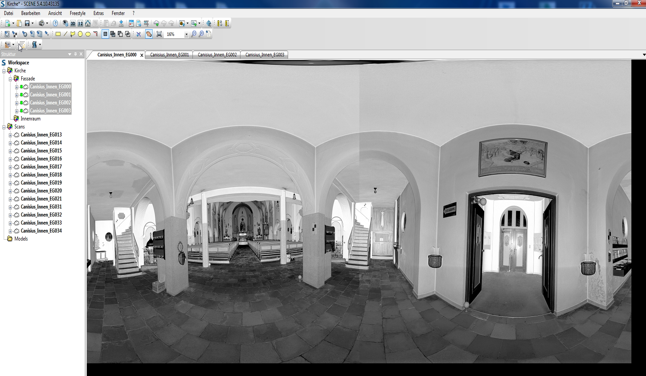Select the yellow polygon selection tool

pos(73,34)
